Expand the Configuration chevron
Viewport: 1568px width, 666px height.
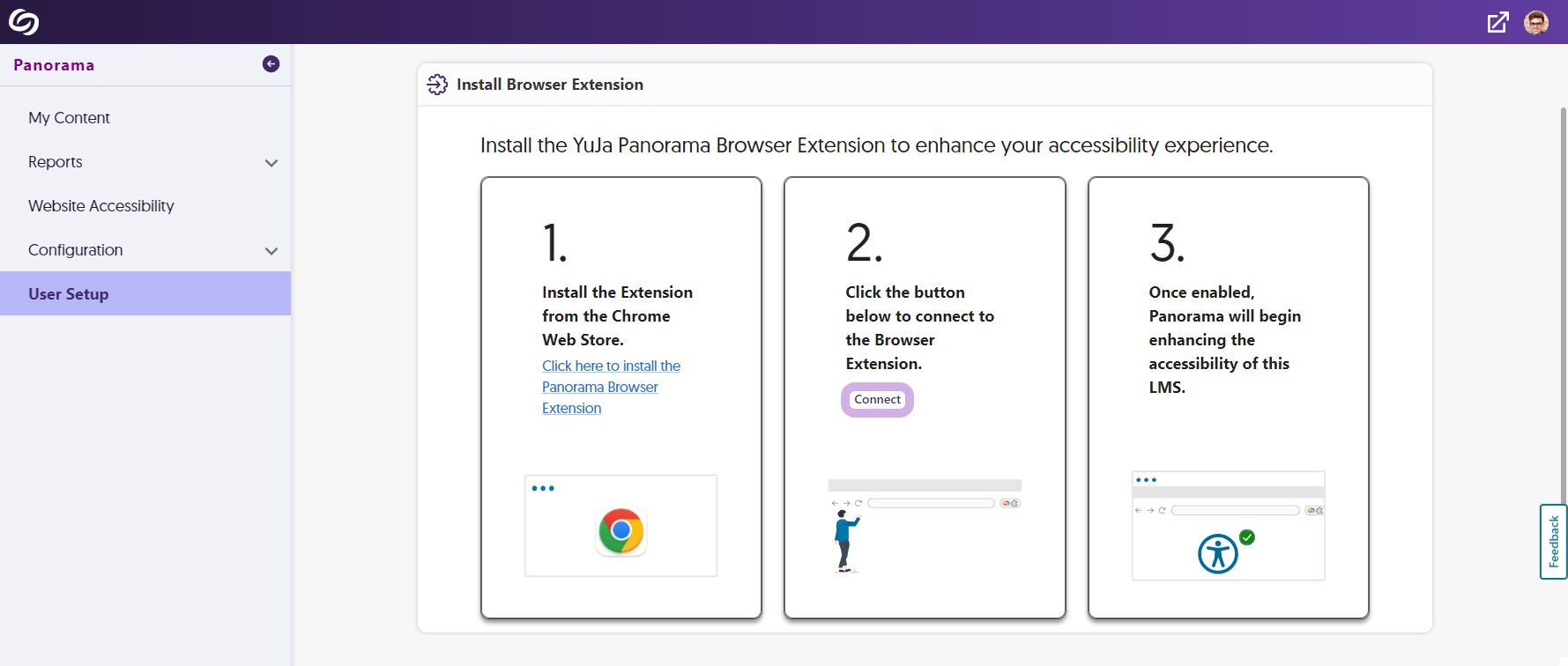271,251
